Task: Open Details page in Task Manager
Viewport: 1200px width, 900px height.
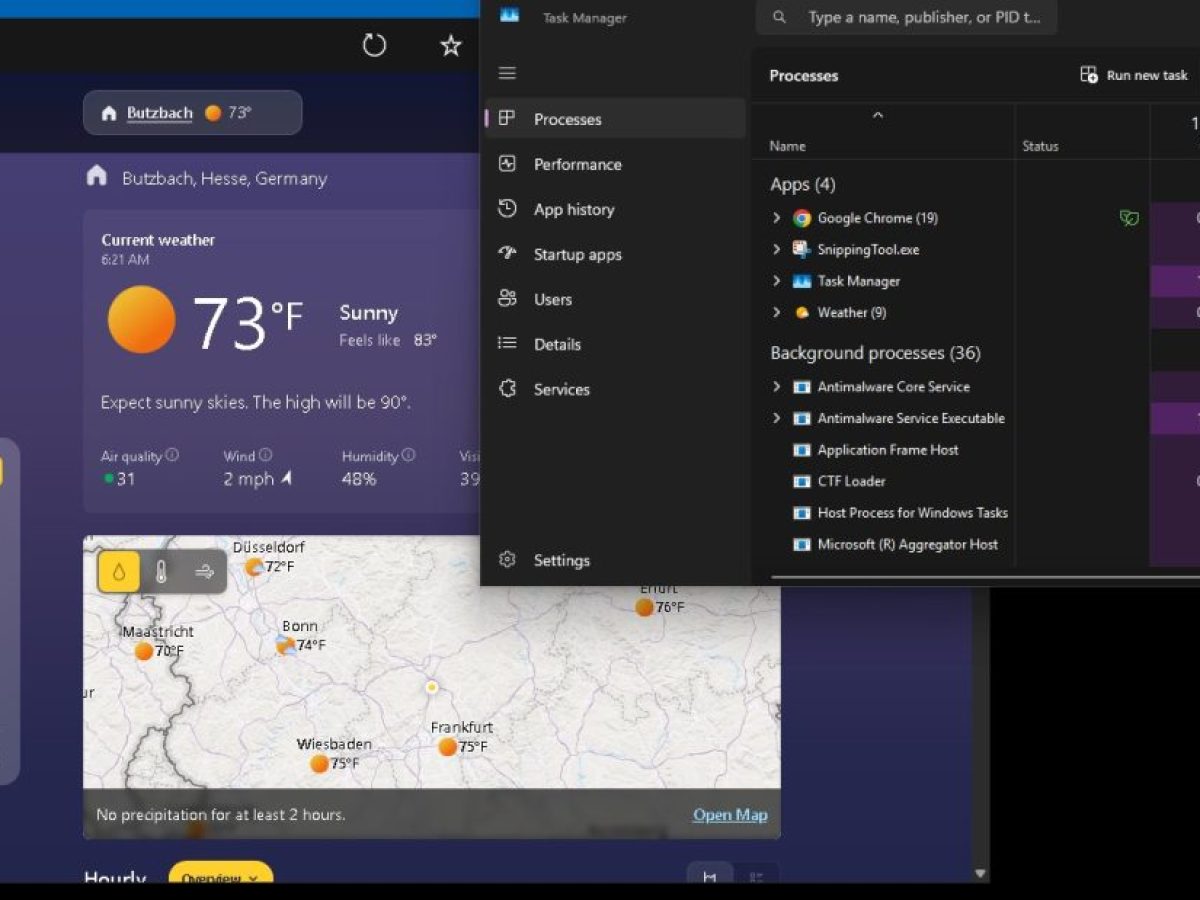Action: (615, 344)
